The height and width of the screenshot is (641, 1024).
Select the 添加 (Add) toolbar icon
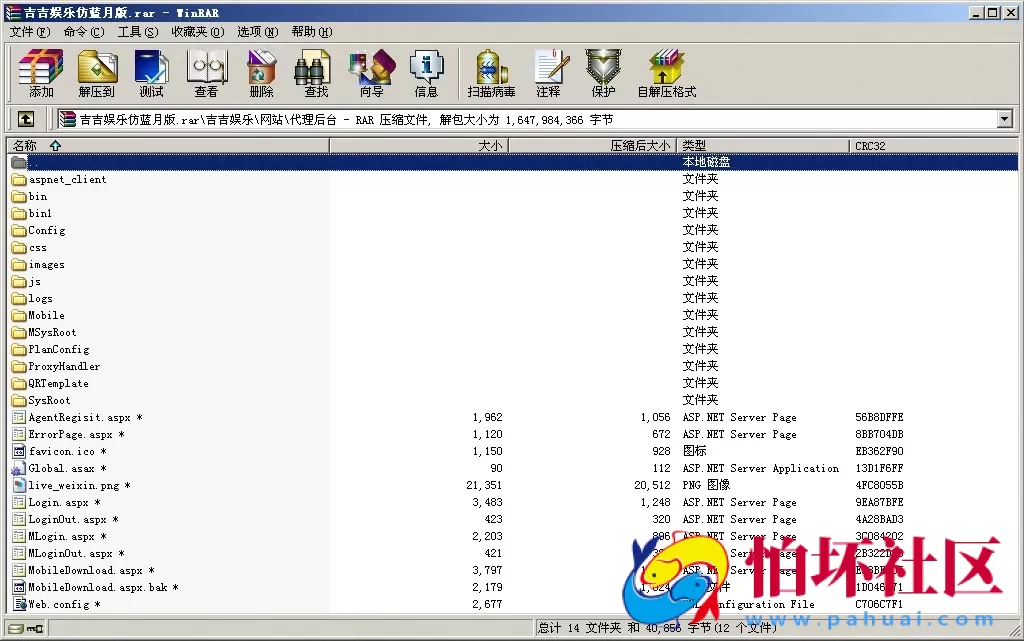click(40, 73)
